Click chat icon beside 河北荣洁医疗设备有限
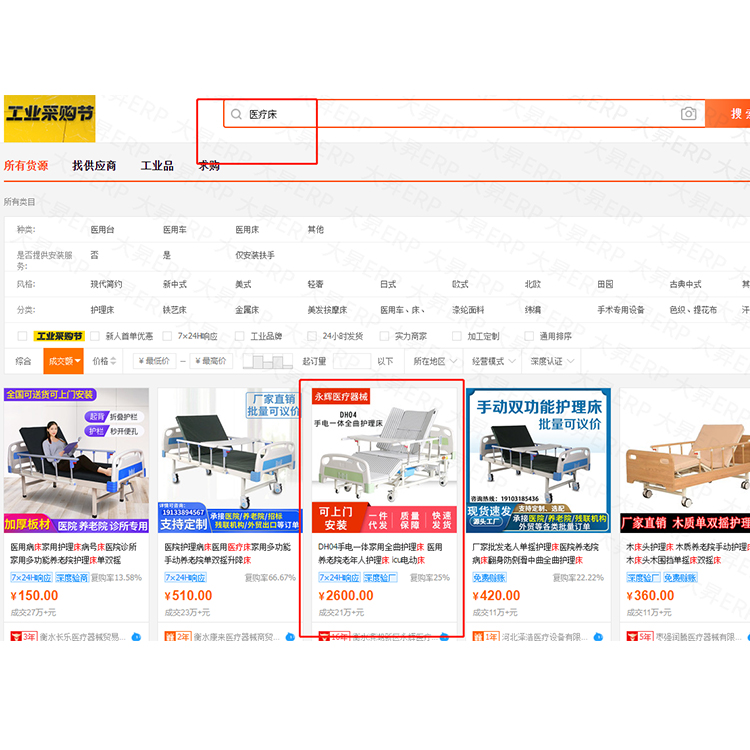750x750 pixels. [x=598, y=637]
